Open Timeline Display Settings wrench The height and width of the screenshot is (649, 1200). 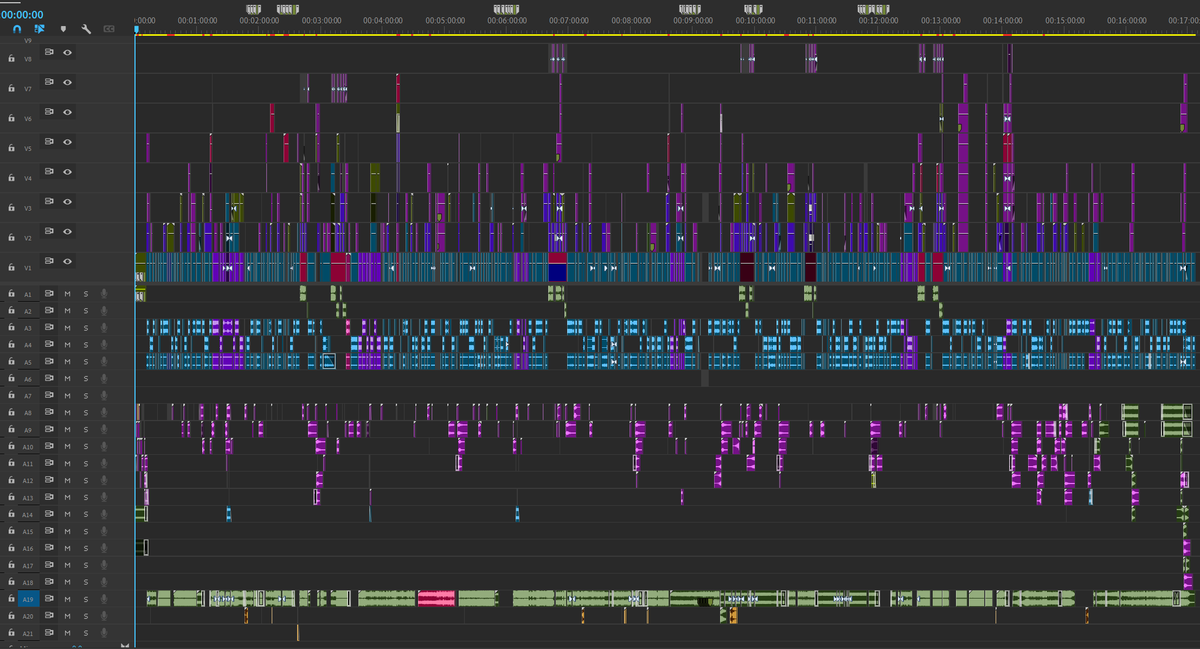point(86,29)
